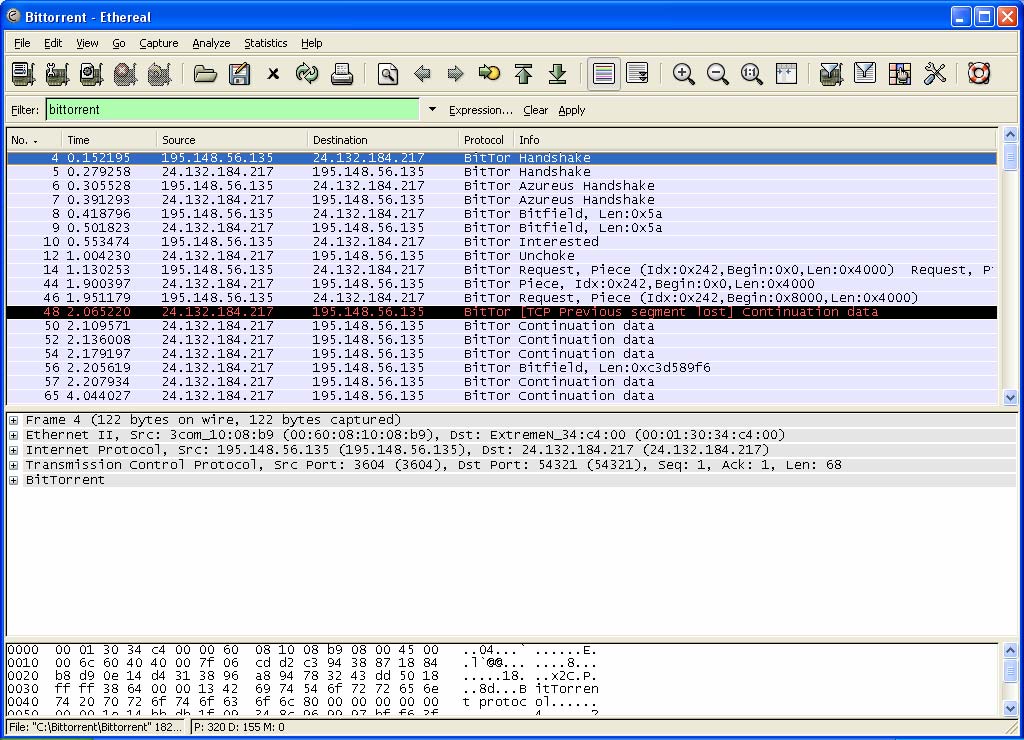Apply the display filter
The height and width of the screenshot is (740, 1024).
click(x=571, y=110)
